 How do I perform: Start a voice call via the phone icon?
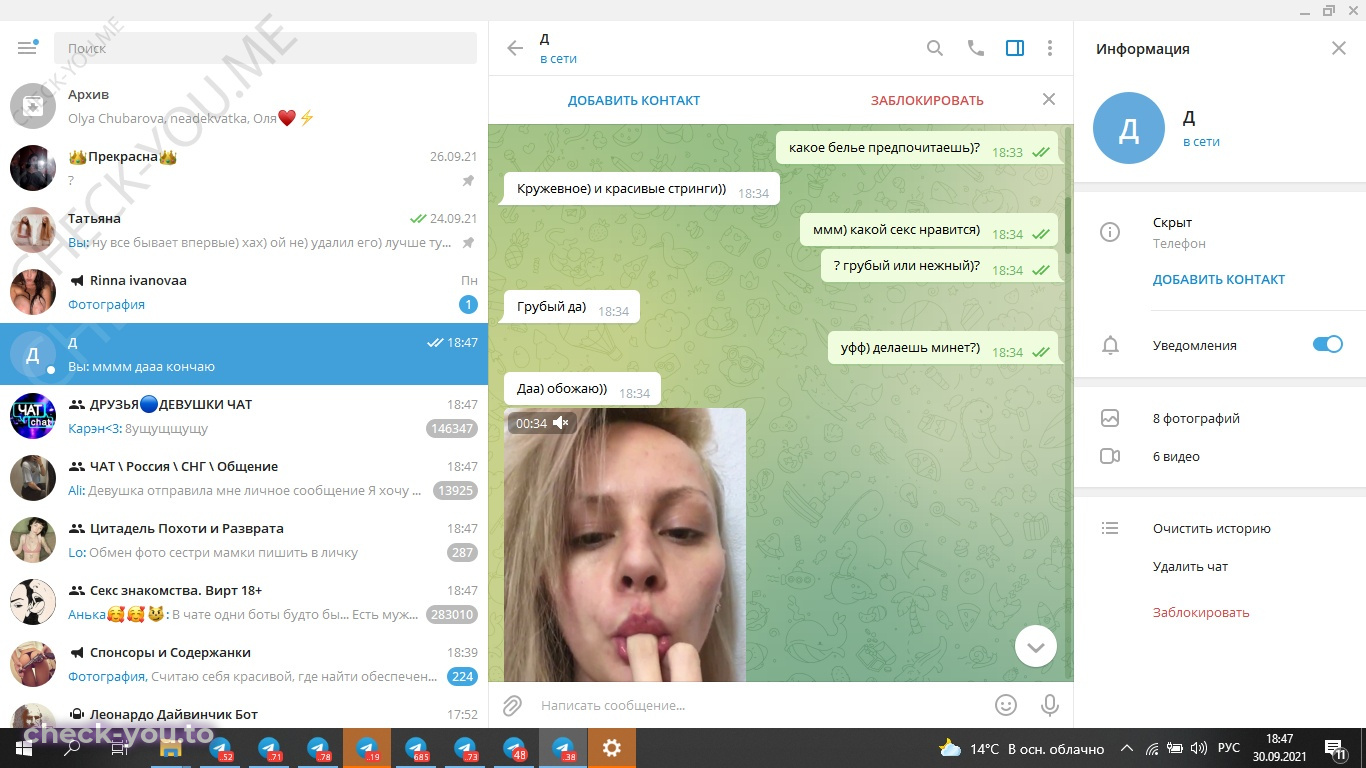pyautogui.click(x=976, y=48)
